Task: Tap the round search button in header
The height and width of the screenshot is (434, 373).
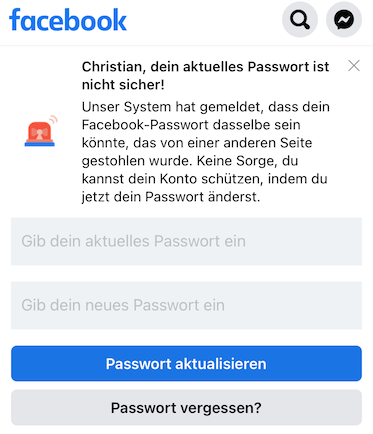Action: click(300, 20)
